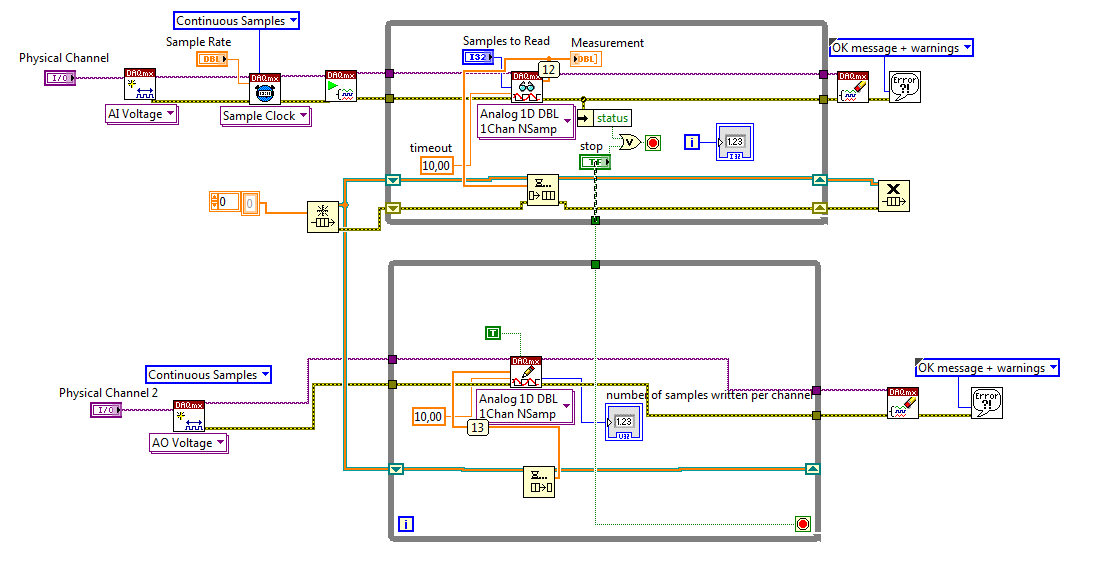Click the timeout constant 10,00 in upper loop
1104x572 pixels.
(x=436, y=166)
